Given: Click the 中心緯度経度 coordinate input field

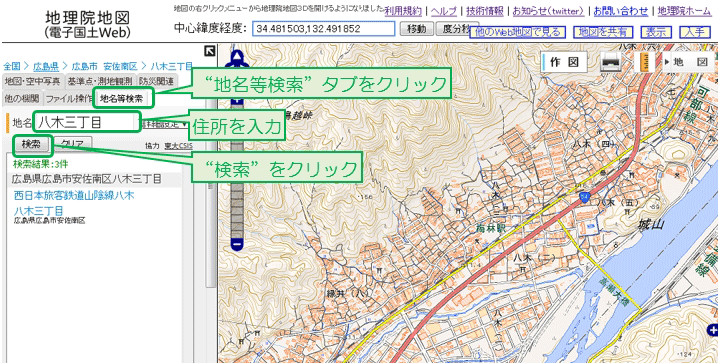Looking at the screenshot, I should click(323, 29).
